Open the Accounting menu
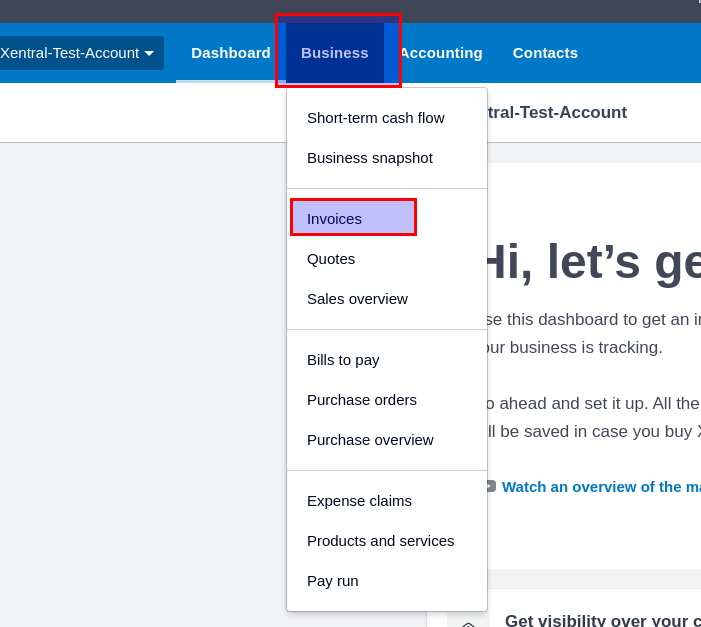Image resolution: width=701 pixels, height=627 pixels. point(441,53)
